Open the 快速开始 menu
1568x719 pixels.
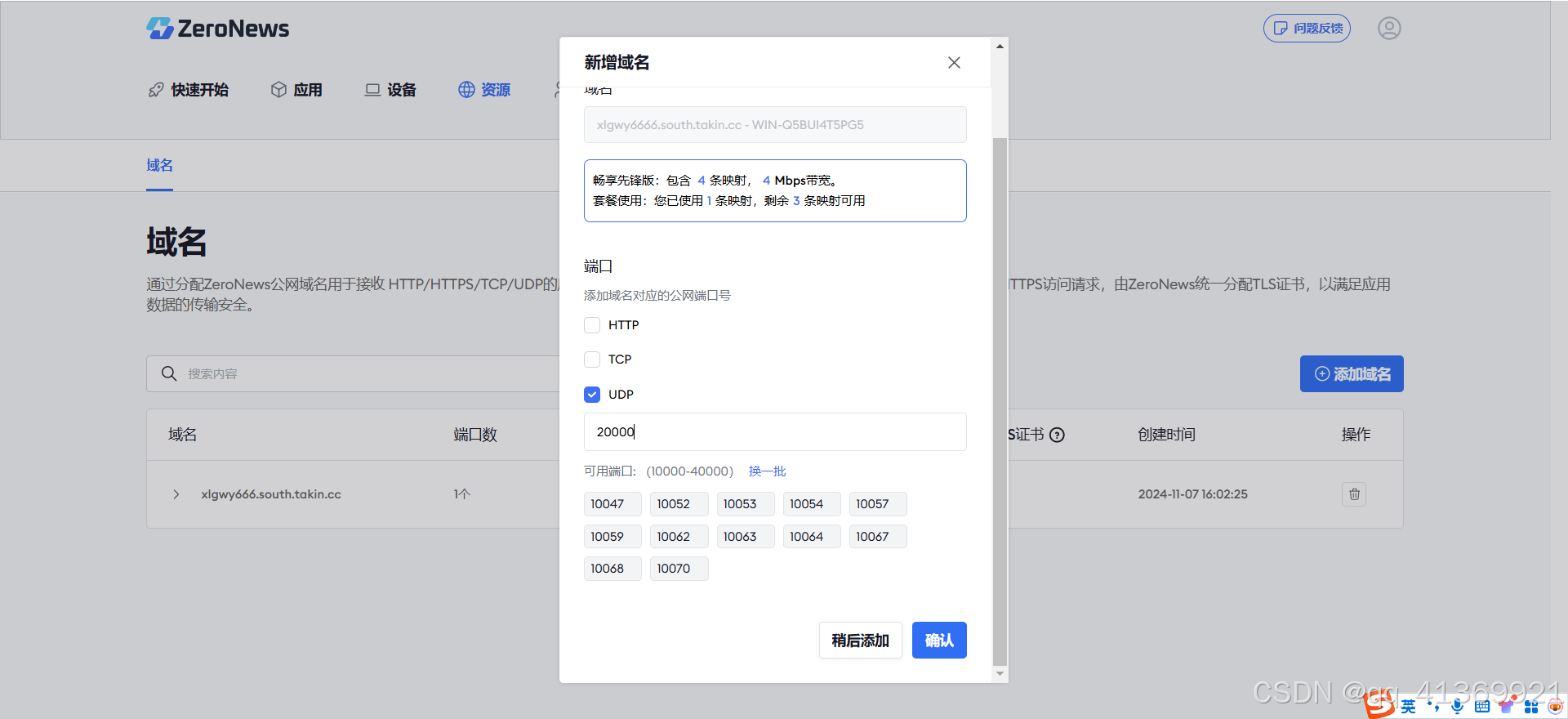point(188,90)
